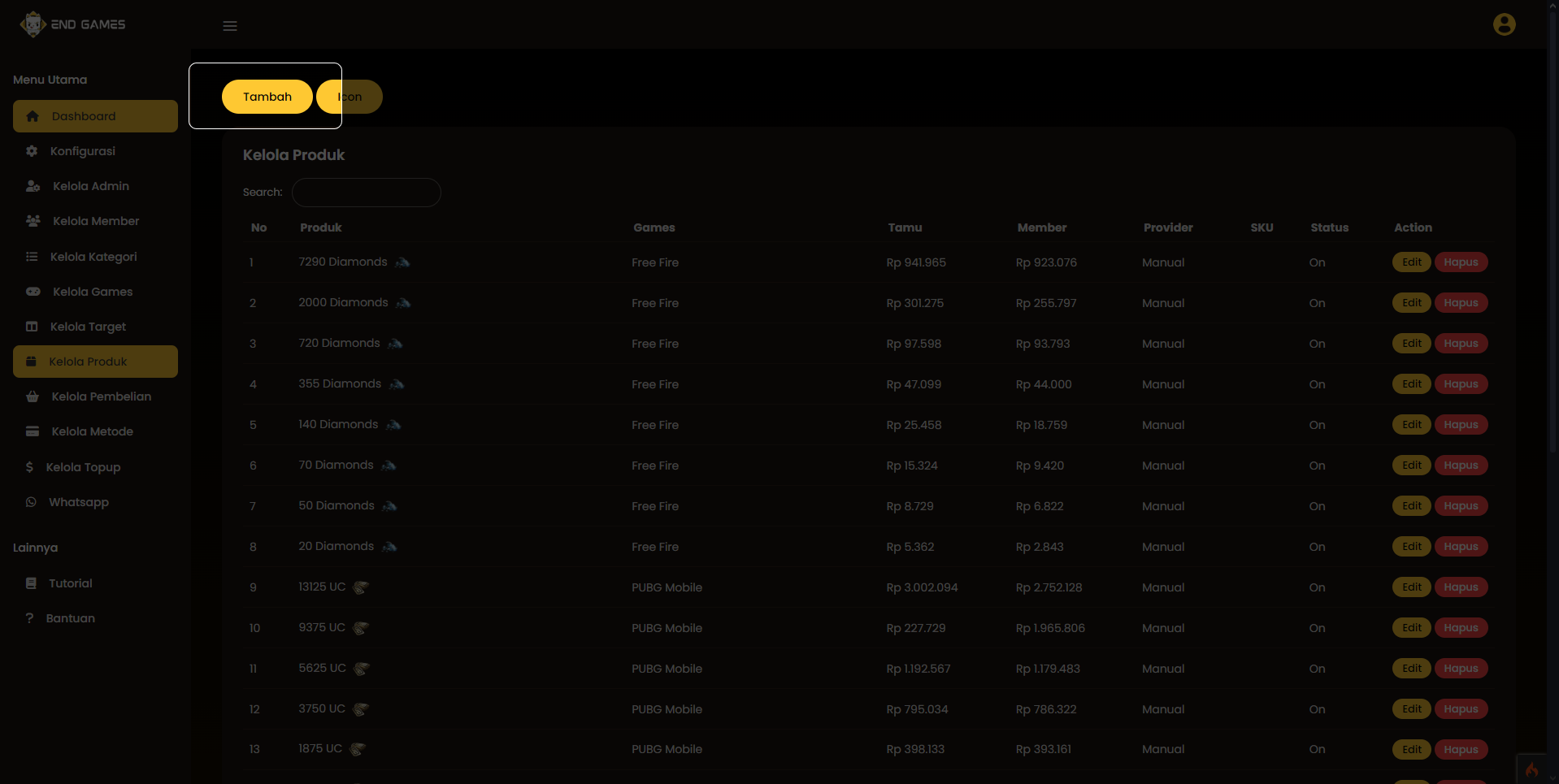Sort by Games column header
Viewport: 1559px width, 784px height.
pyautogui.click(x=654, y=227)
